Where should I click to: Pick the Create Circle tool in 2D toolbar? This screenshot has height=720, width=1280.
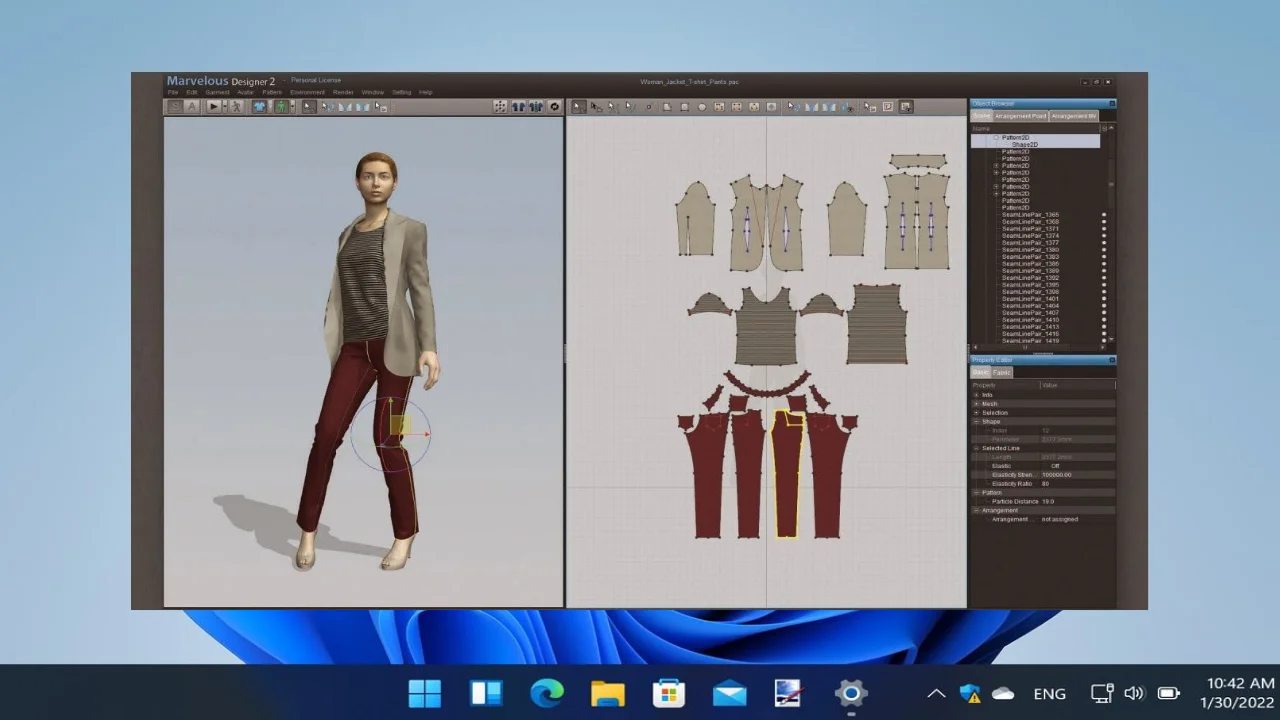(x=702, y=106)
